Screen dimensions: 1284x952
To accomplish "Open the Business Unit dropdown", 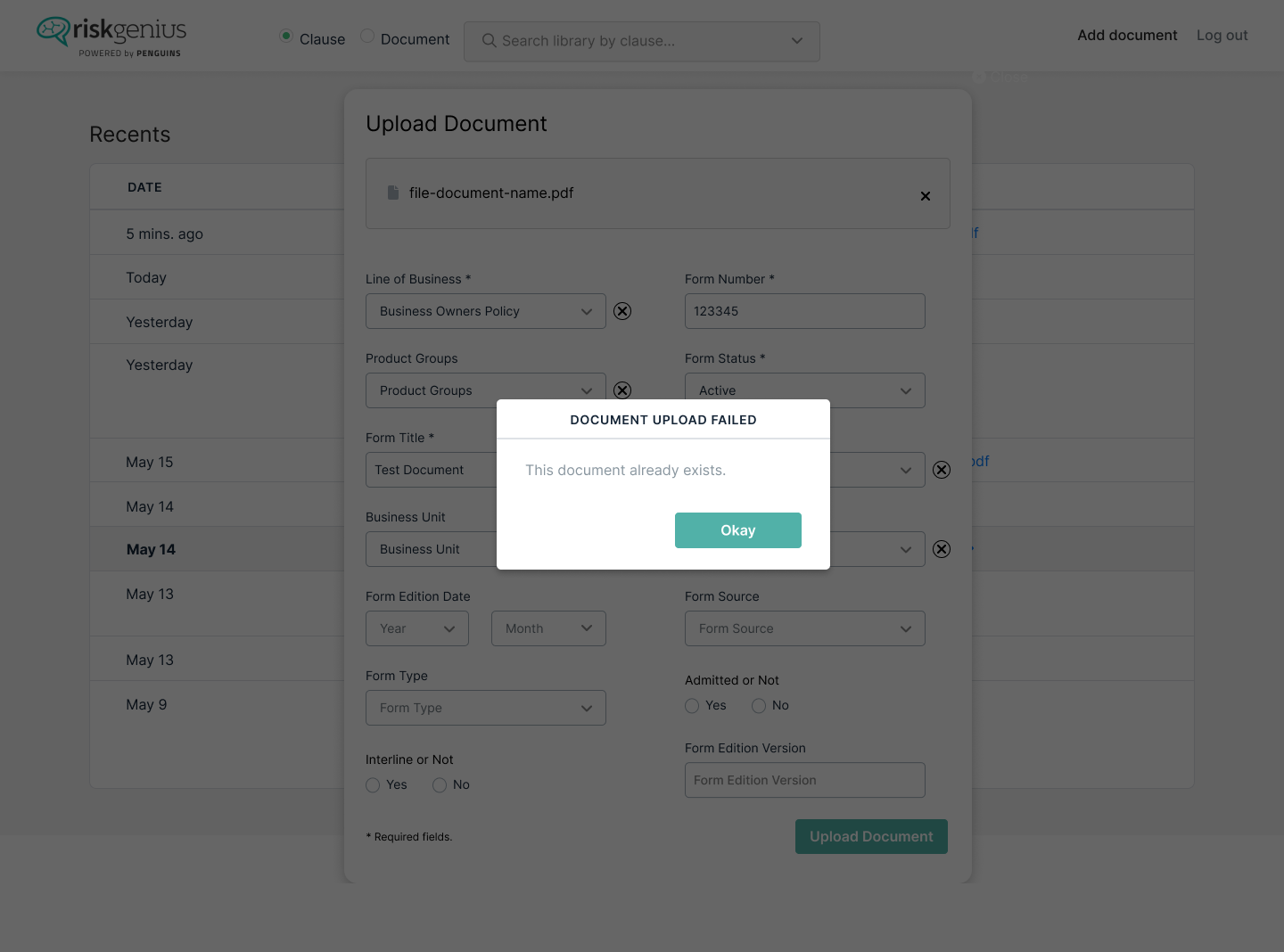I will 432,549.
